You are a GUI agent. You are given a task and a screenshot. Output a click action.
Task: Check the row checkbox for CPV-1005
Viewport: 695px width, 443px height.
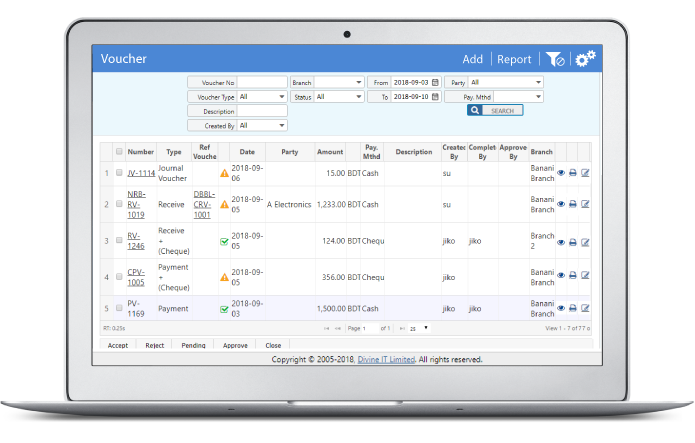point(119,277)
